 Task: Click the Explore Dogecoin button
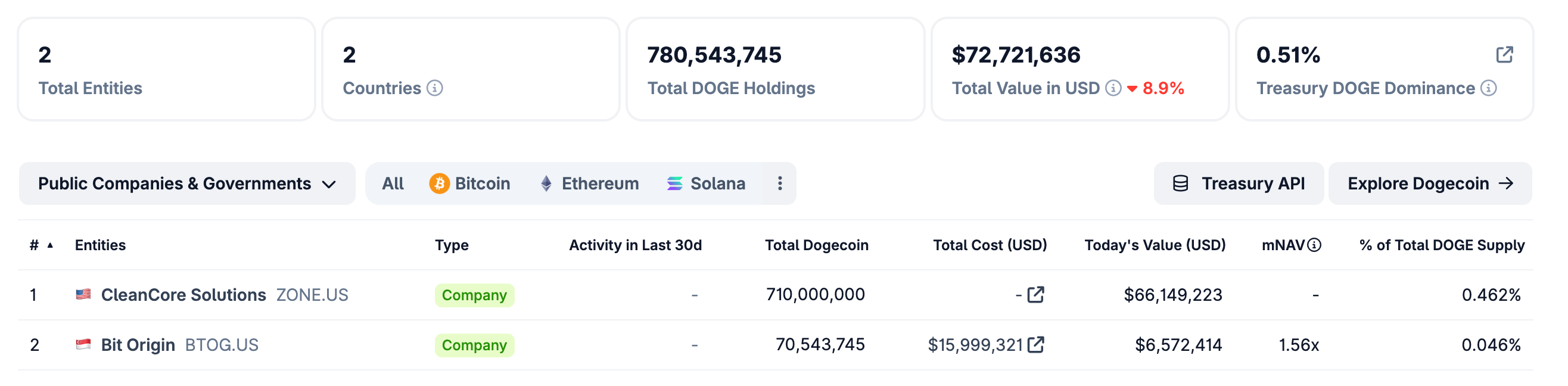click(1430, 183)
